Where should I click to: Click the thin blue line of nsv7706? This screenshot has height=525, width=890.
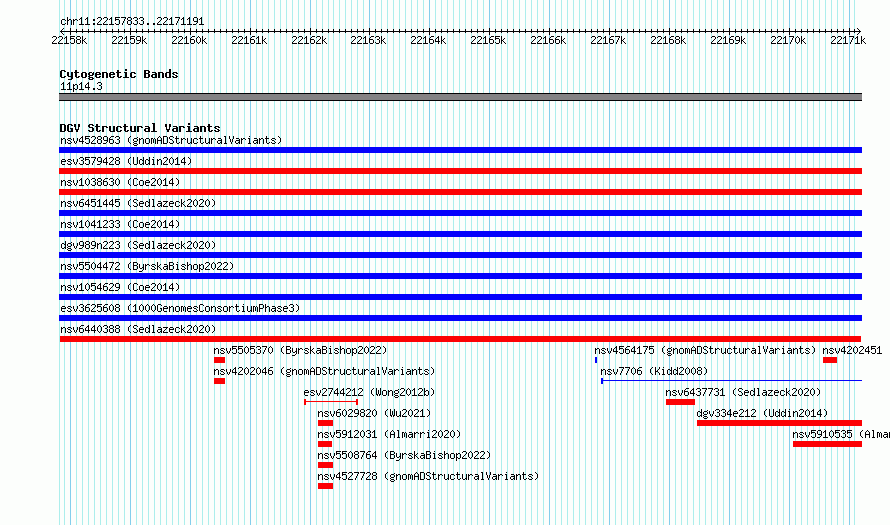click(732, 381)
